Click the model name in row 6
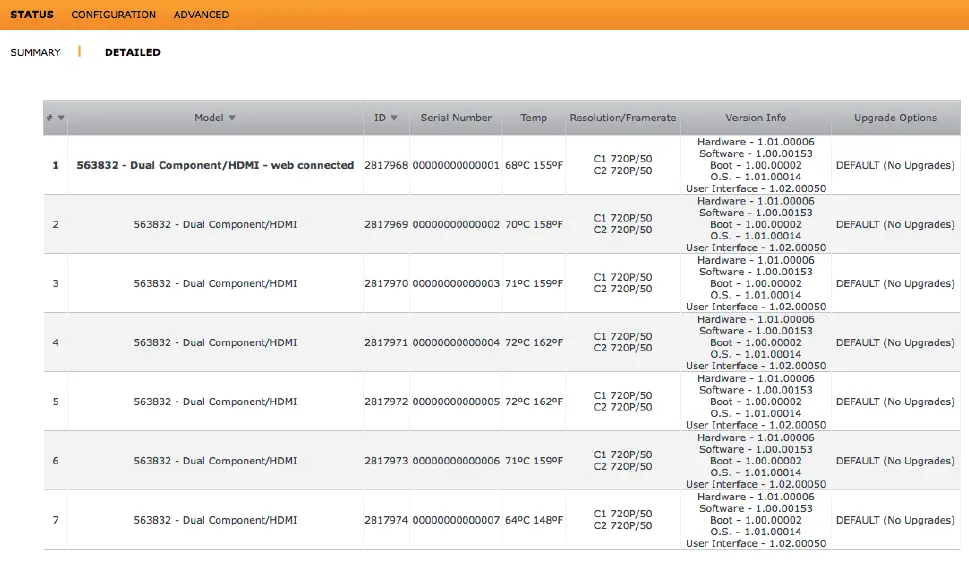Image resolution: width=969 pixels, height=565 pixels. click(x=215, y=461)
